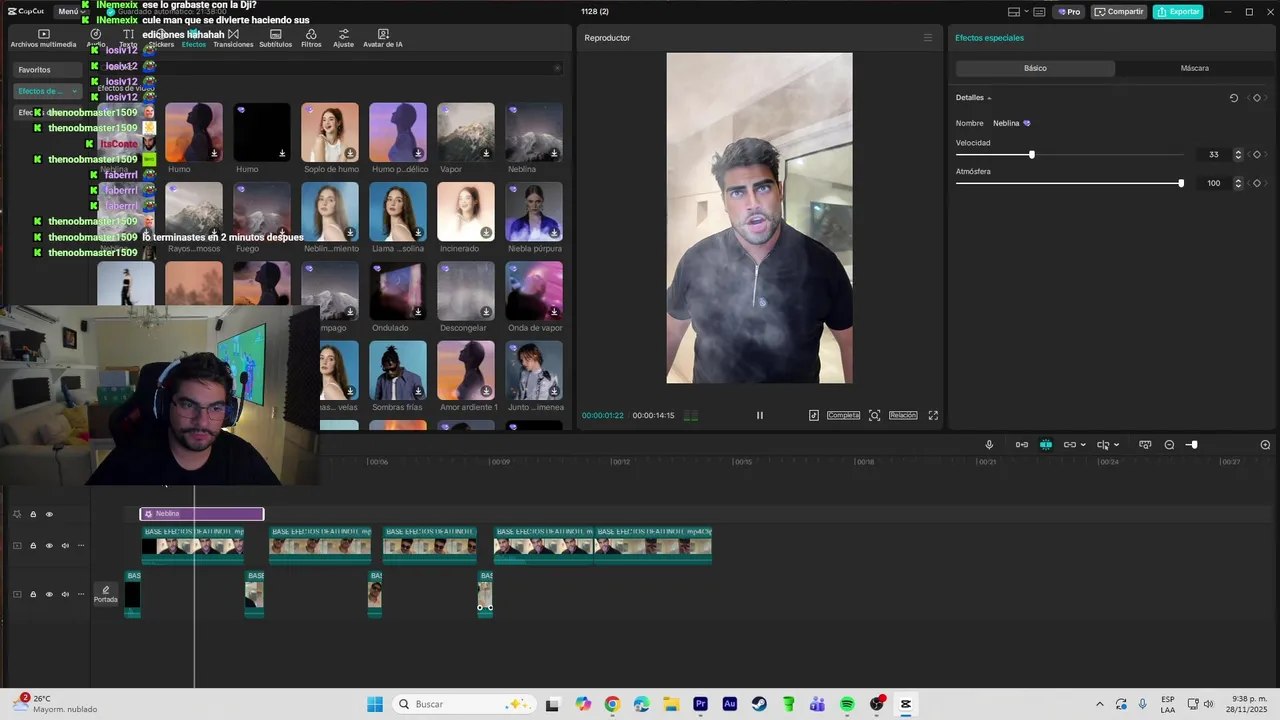Toggle the clip linkage icon
The width and height of the screenshot is (1280, 720).
pyautogui.click(x=1069, y=445)
